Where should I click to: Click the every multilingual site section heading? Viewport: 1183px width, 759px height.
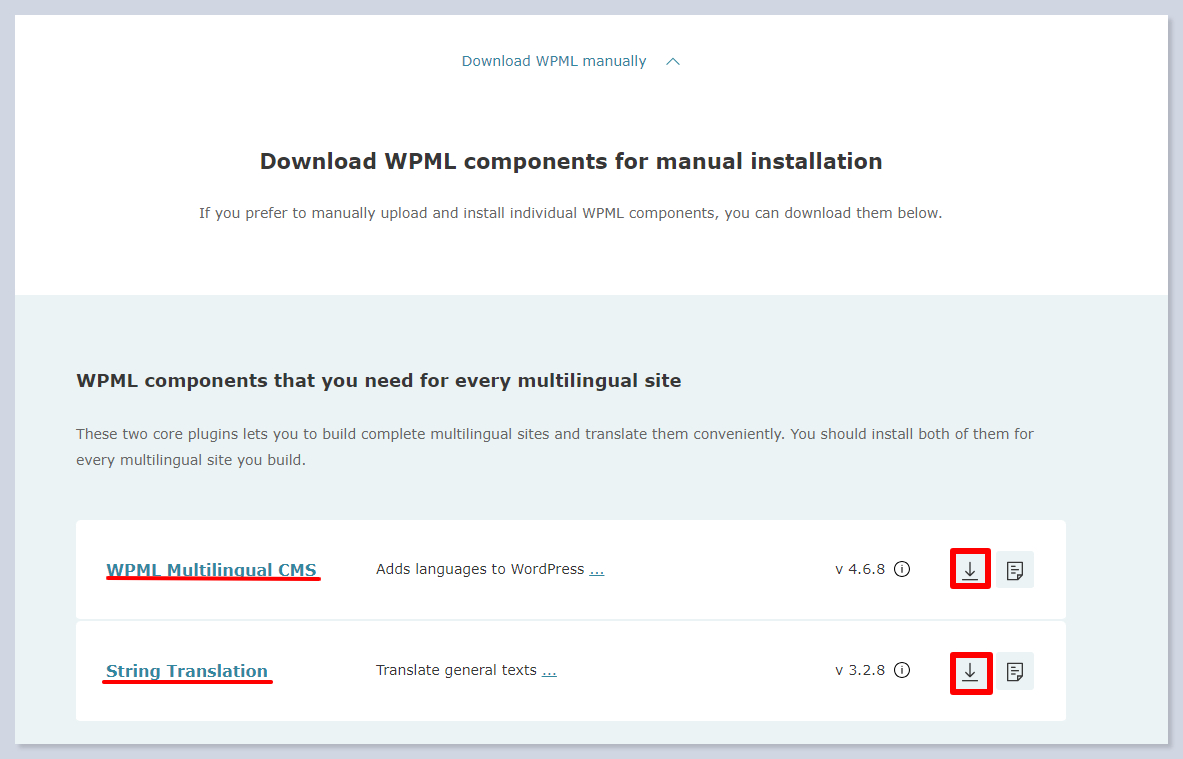[379, 381]
